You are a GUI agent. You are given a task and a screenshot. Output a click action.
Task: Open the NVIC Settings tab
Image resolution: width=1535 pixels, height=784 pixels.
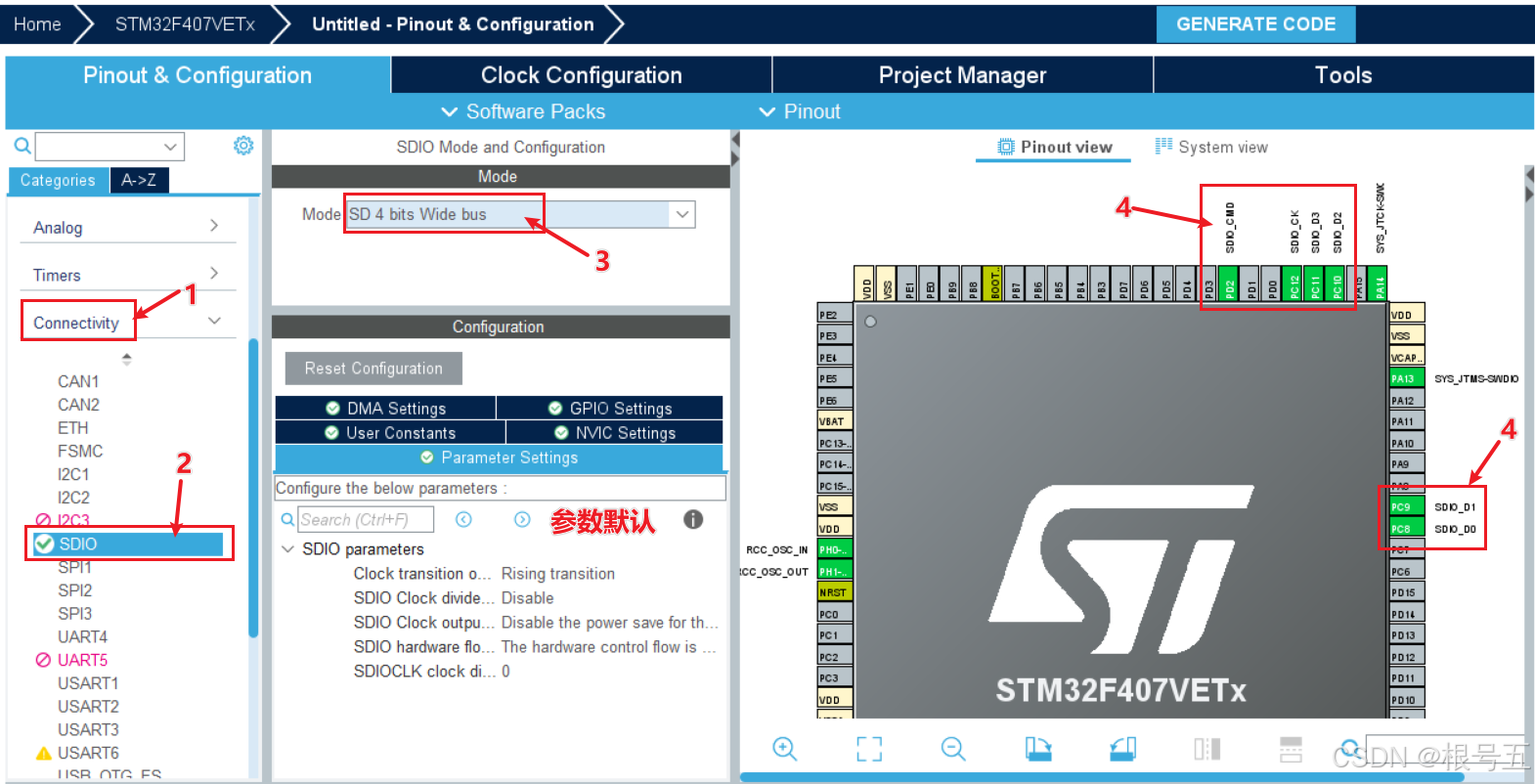[x=615, y=432]
